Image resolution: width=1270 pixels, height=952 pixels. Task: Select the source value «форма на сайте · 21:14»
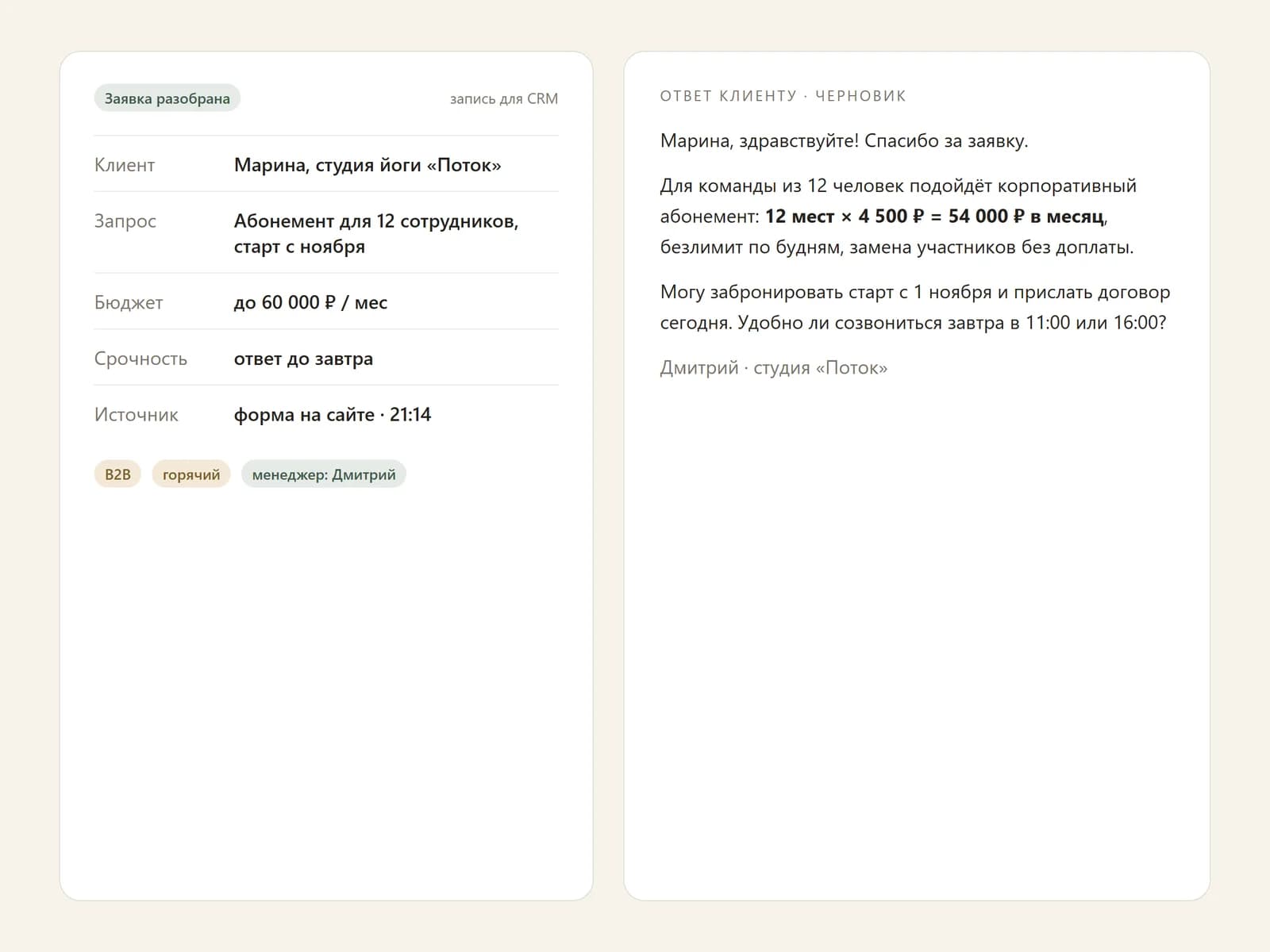[333, 414]
